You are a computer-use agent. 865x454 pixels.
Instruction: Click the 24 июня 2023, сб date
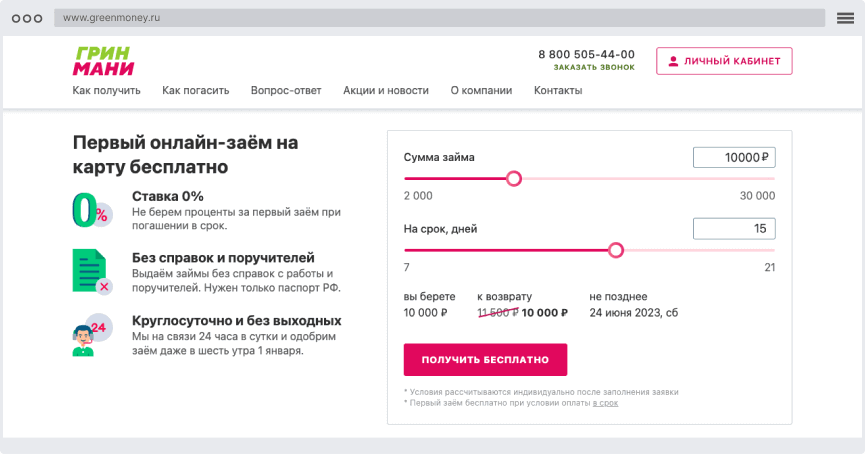(633, 313)
